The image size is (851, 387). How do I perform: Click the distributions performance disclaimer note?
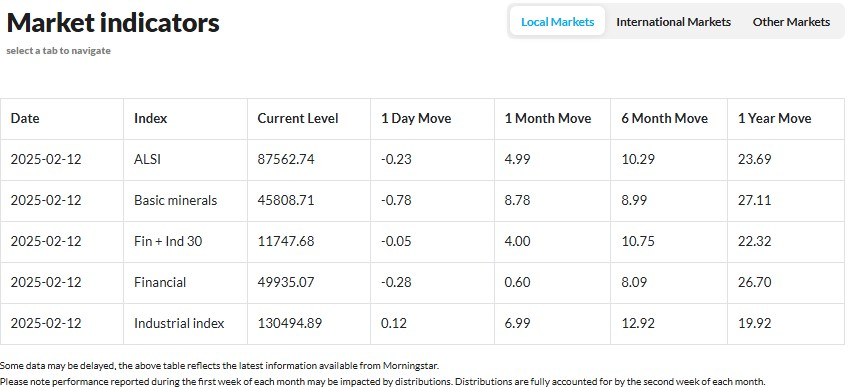[383, 381]
